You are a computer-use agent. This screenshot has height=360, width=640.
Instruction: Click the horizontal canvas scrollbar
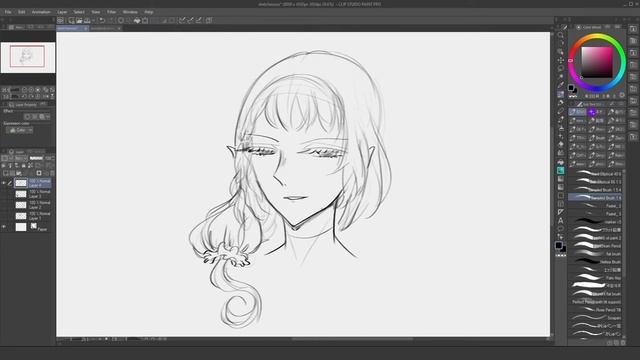point(352,339)
